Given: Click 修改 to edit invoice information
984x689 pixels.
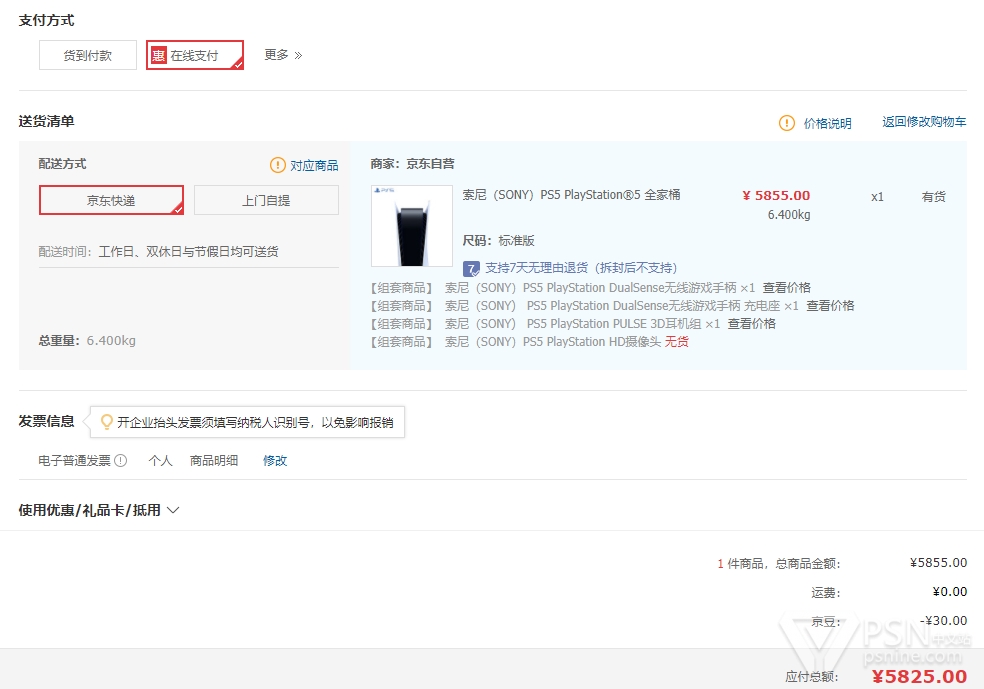Looking at the screenshot, I should point(275,461).
